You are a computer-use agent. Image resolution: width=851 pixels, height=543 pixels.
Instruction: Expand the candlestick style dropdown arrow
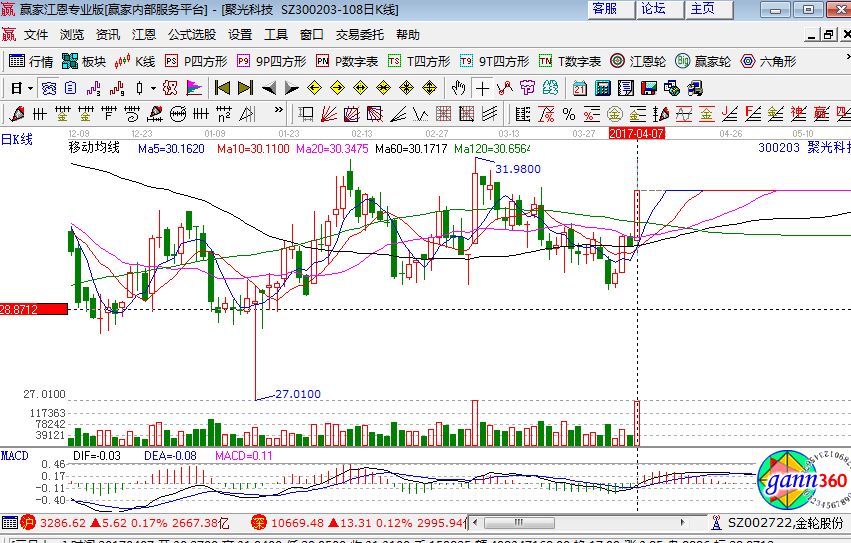[153, 87]
